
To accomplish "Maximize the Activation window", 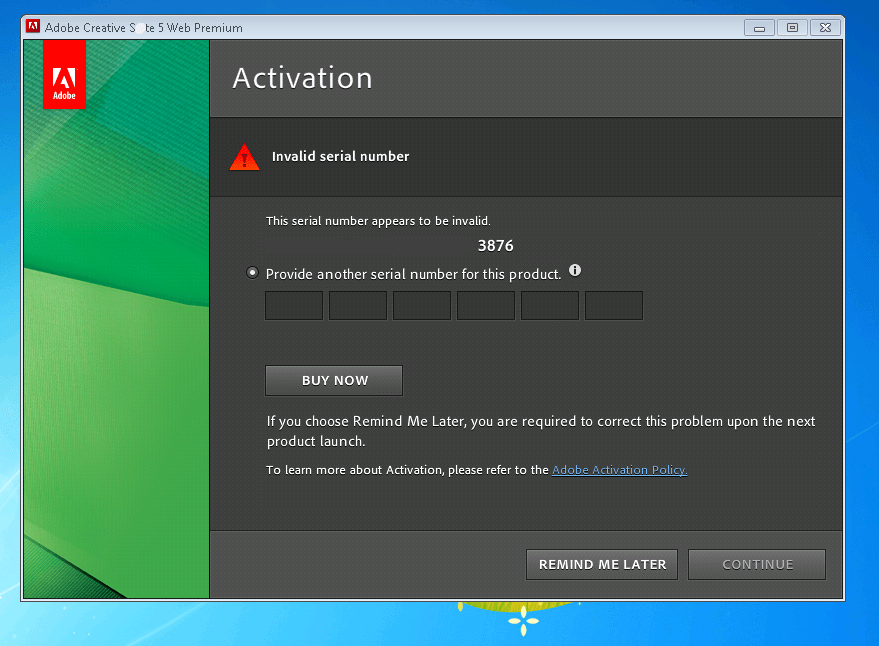I will point(791,27).
